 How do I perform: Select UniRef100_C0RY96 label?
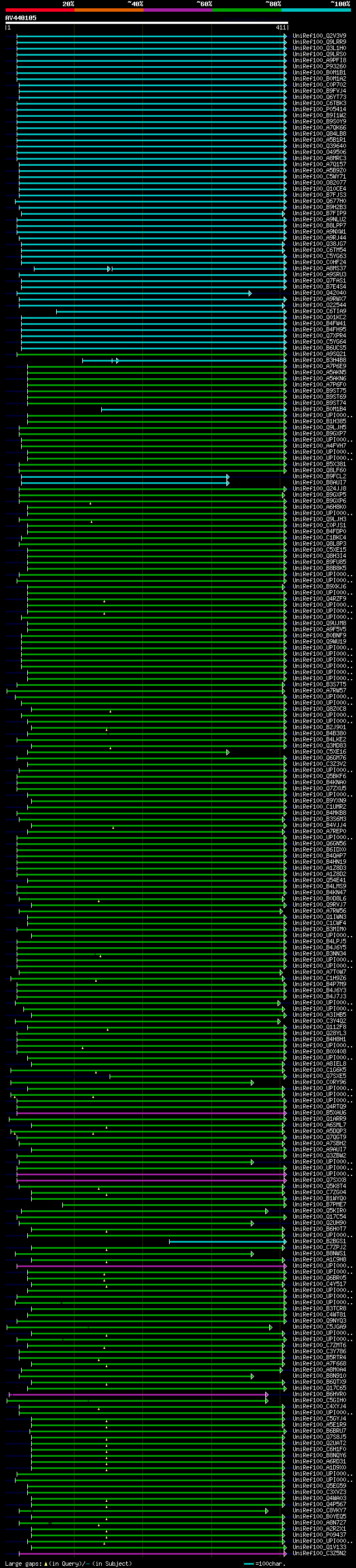click(x=319, y=1082)
